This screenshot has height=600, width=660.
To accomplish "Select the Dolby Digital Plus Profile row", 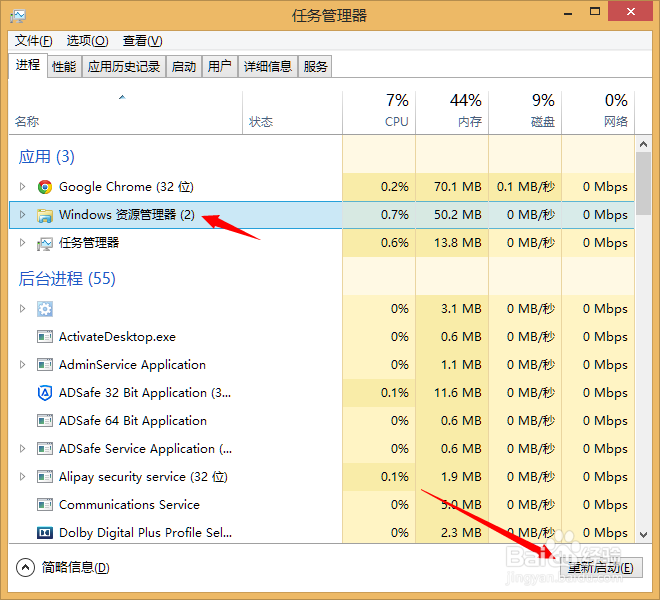I will tap(322, 533).
